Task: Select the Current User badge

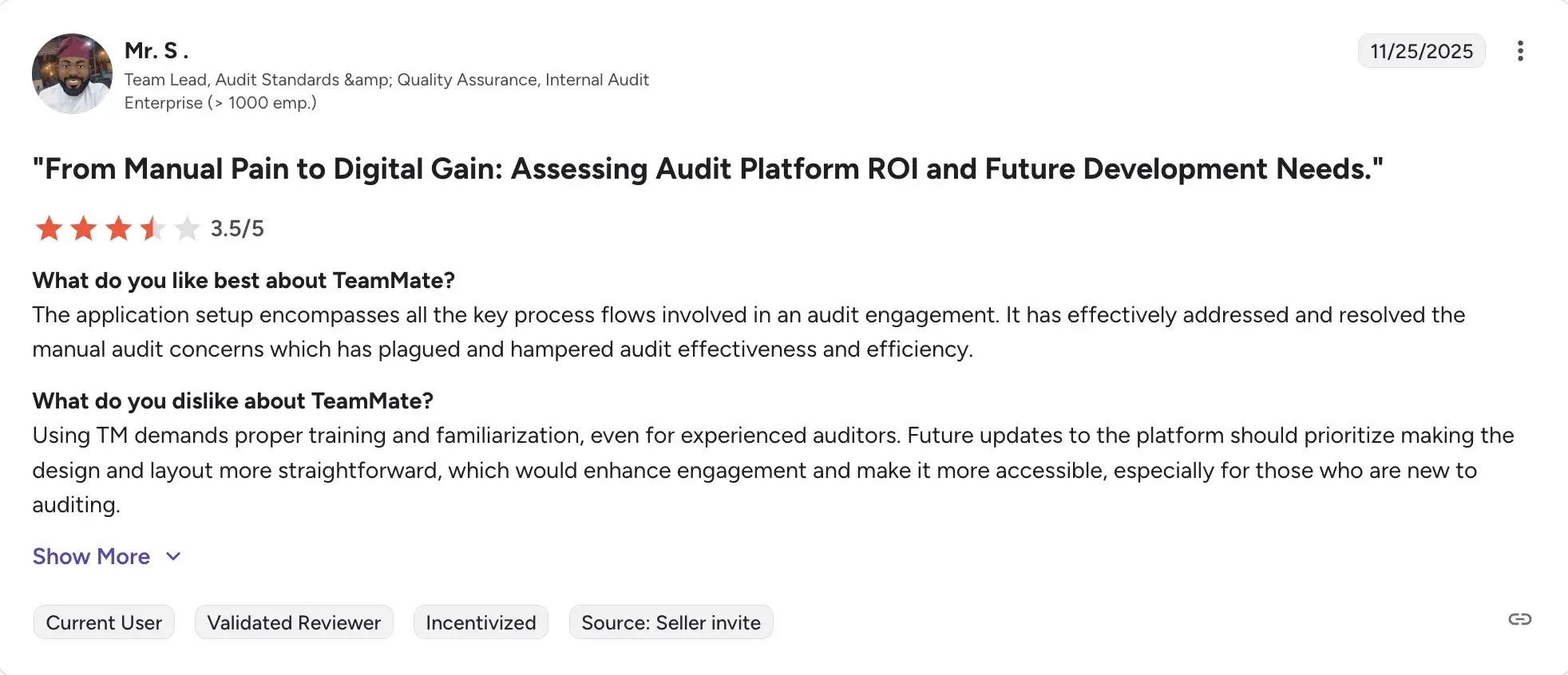Action: click(104, 622)
